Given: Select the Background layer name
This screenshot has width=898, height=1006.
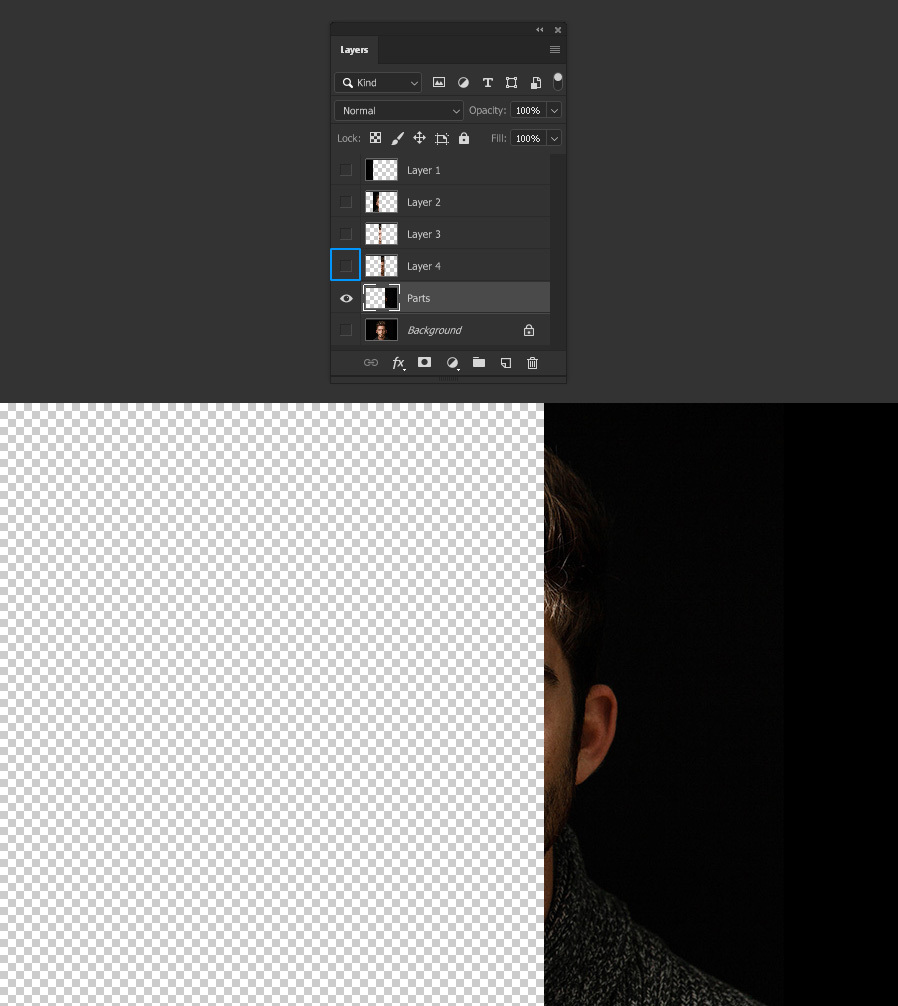Looking at the screenshot, I should pyautogui.click(x=434, y=330).
